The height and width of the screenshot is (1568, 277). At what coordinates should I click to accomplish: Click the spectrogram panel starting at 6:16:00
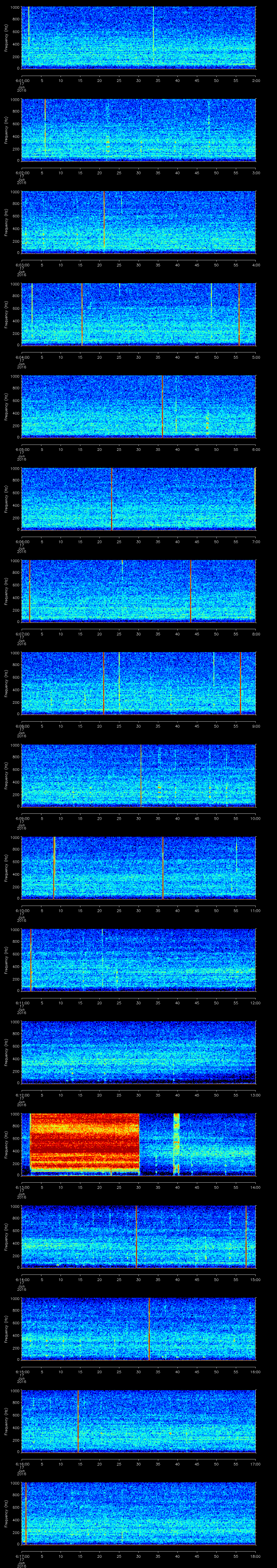click(x=139, y=1421)
